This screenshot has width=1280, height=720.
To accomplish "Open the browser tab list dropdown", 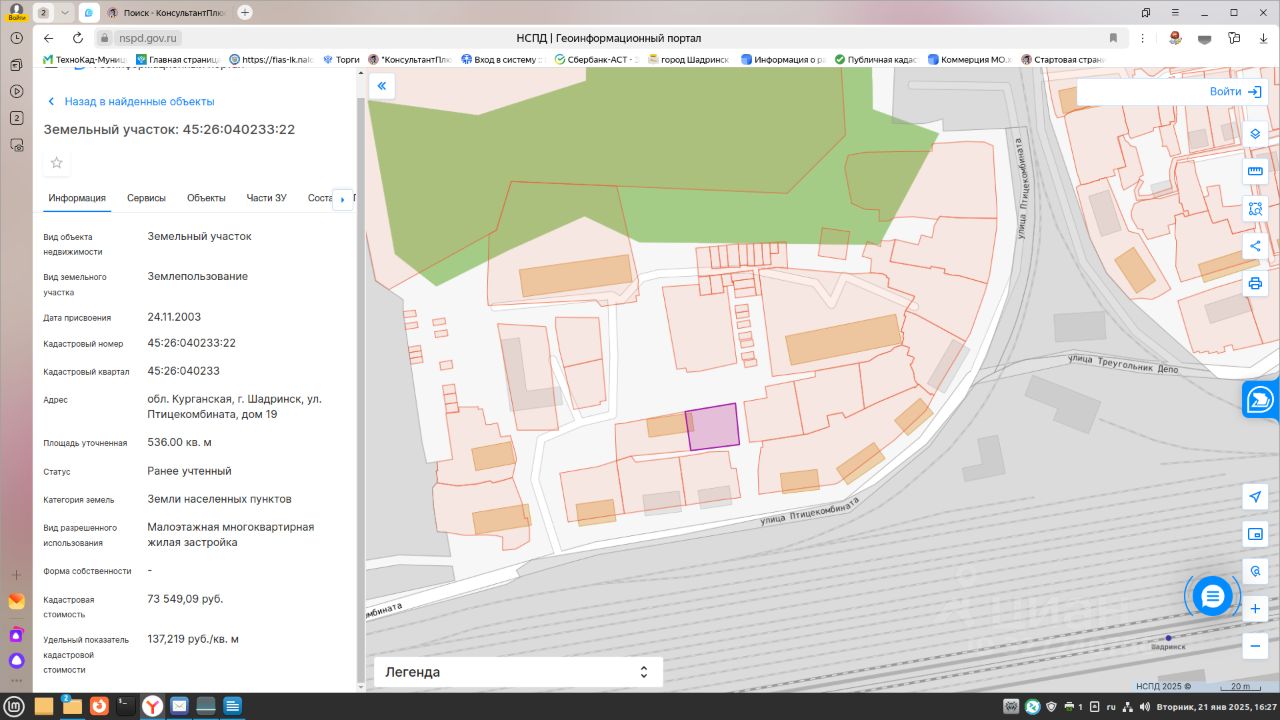I will (65, 13).
